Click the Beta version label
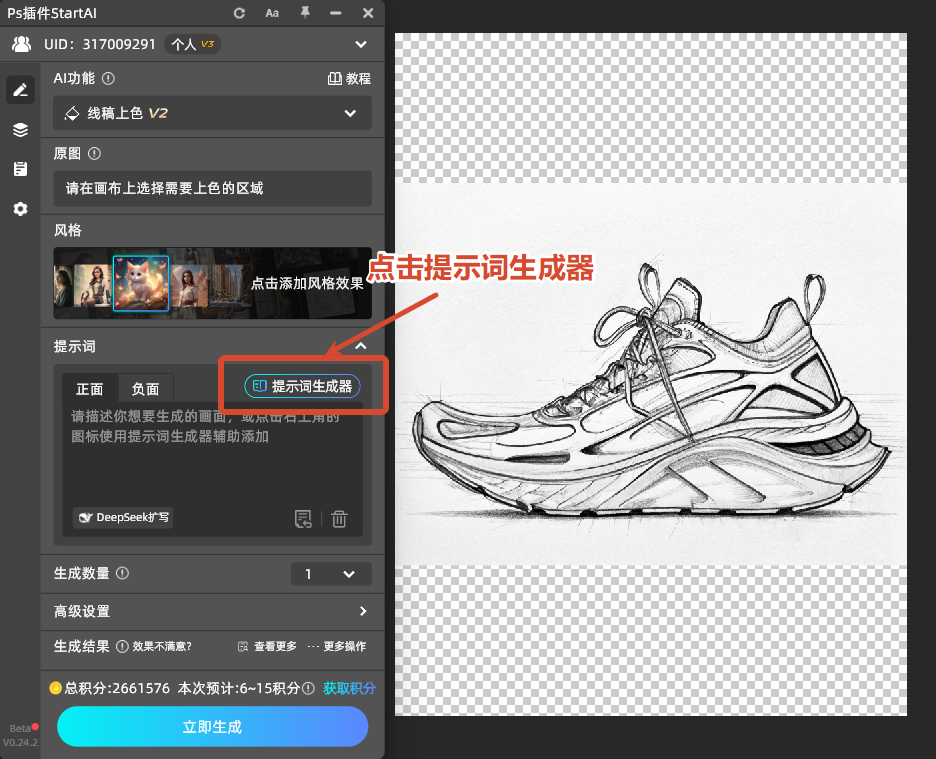936x759 pixels. [x=21, y=729]
